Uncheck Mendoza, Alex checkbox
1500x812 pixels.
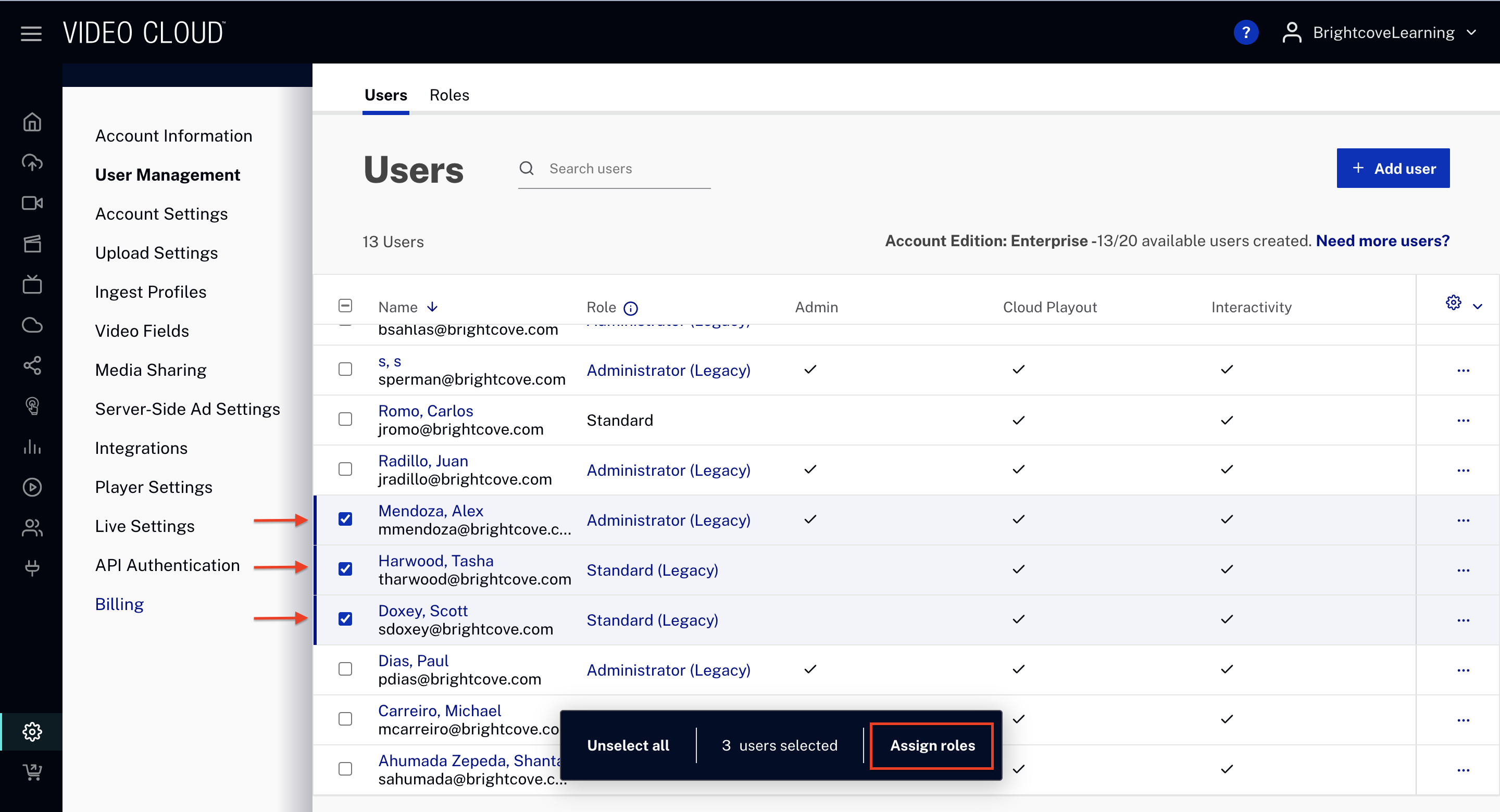(345, 518)
